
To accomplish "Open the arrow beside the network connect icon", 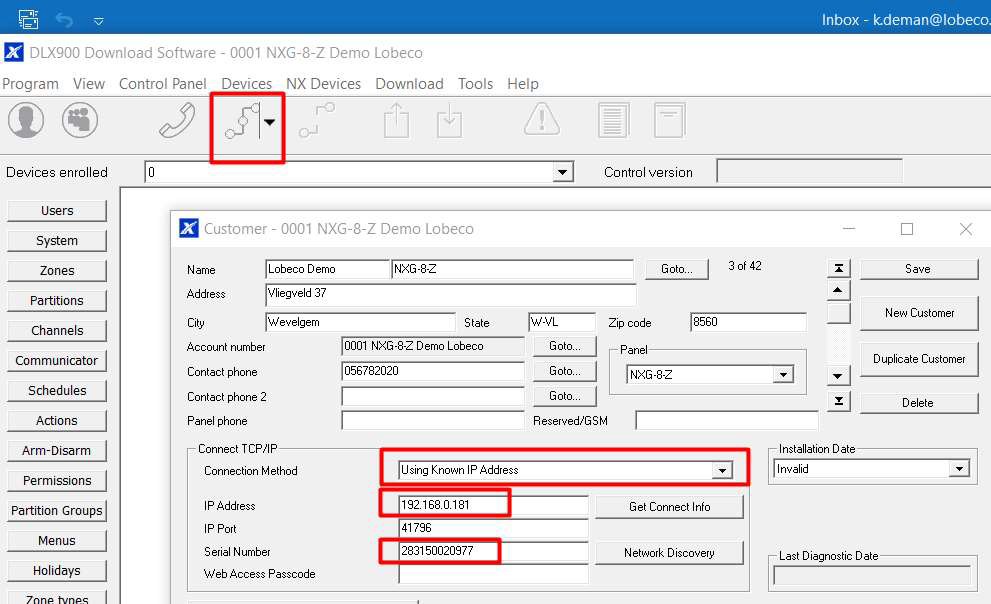I will tap(270, 123).
